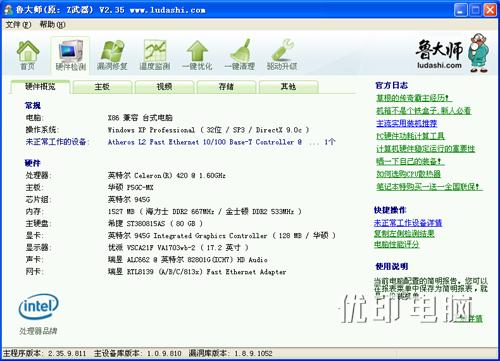Open the 电脑性能评分 link
The width and height of the screenshot is (500, 361).
point(396,244)
